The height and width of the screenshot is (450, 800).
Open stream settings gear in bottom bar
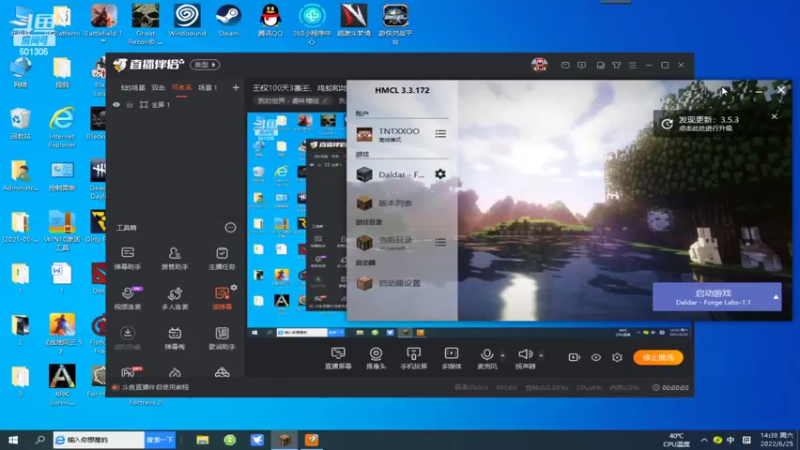[617, 357]
